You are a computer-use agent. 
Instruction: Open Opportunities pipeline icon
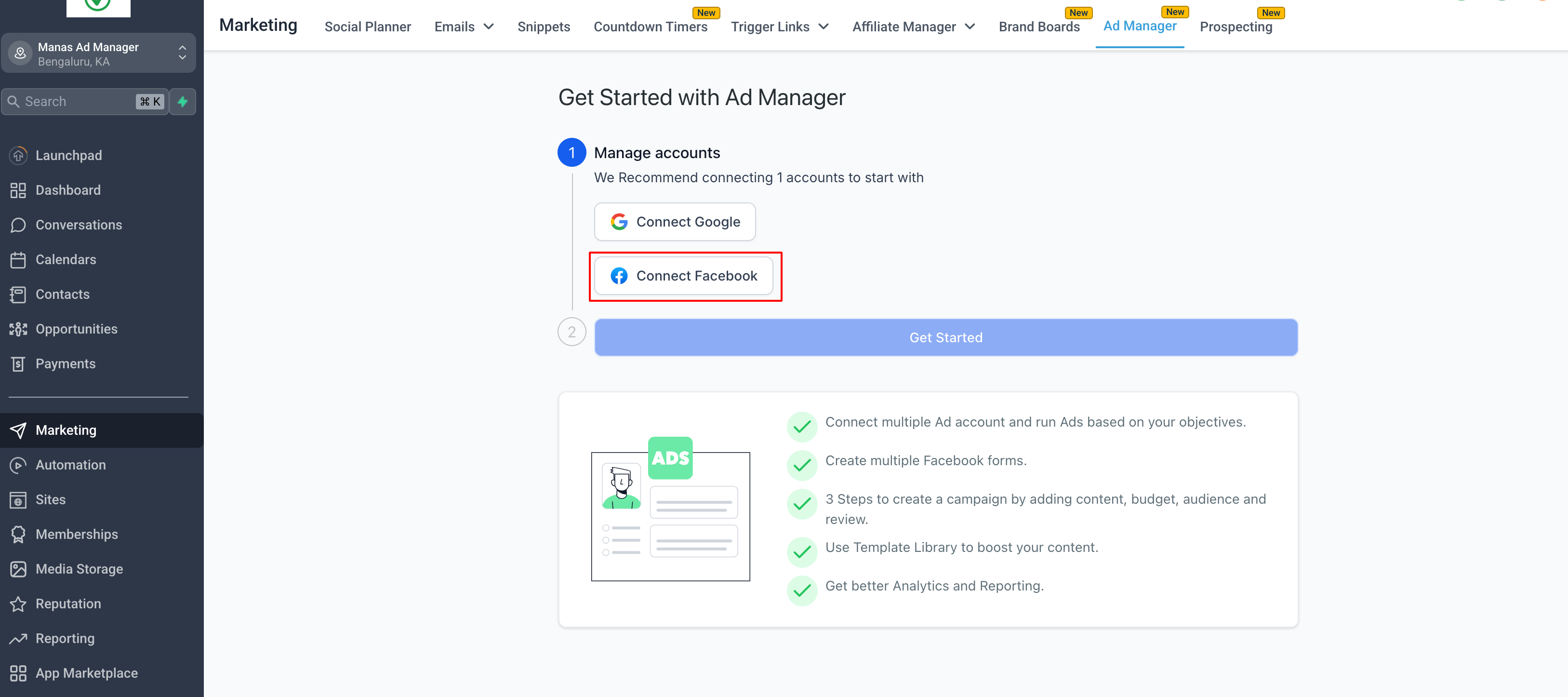[x=18, y=329]
